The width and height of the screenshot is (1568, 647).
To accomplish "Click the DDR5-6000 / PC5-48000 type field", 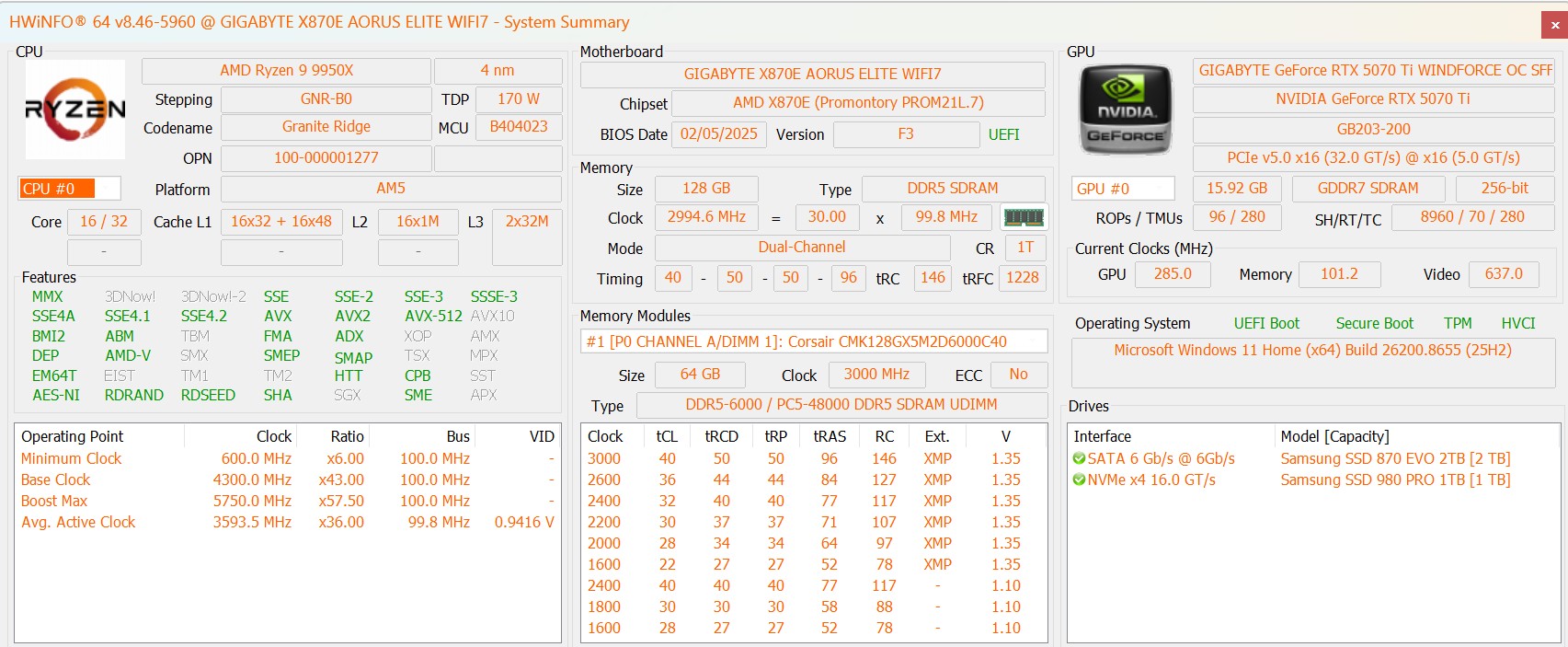I will (x=841, y=405).
